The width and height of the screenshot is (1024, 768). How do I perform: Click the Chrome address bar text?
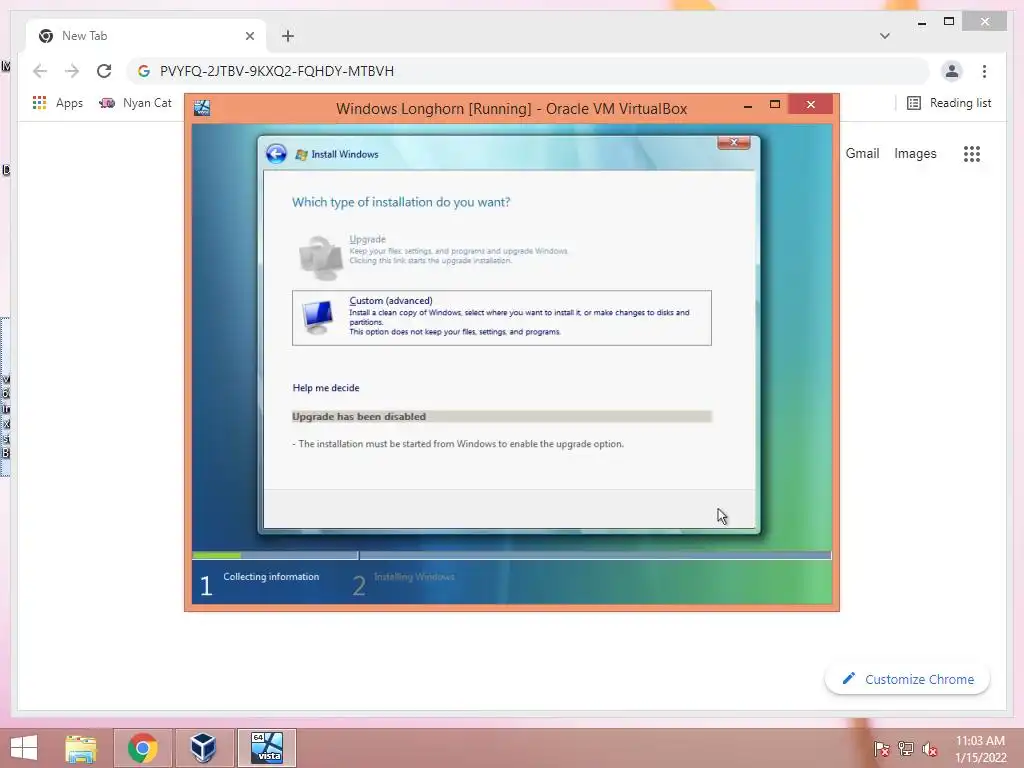pos(277,71)
